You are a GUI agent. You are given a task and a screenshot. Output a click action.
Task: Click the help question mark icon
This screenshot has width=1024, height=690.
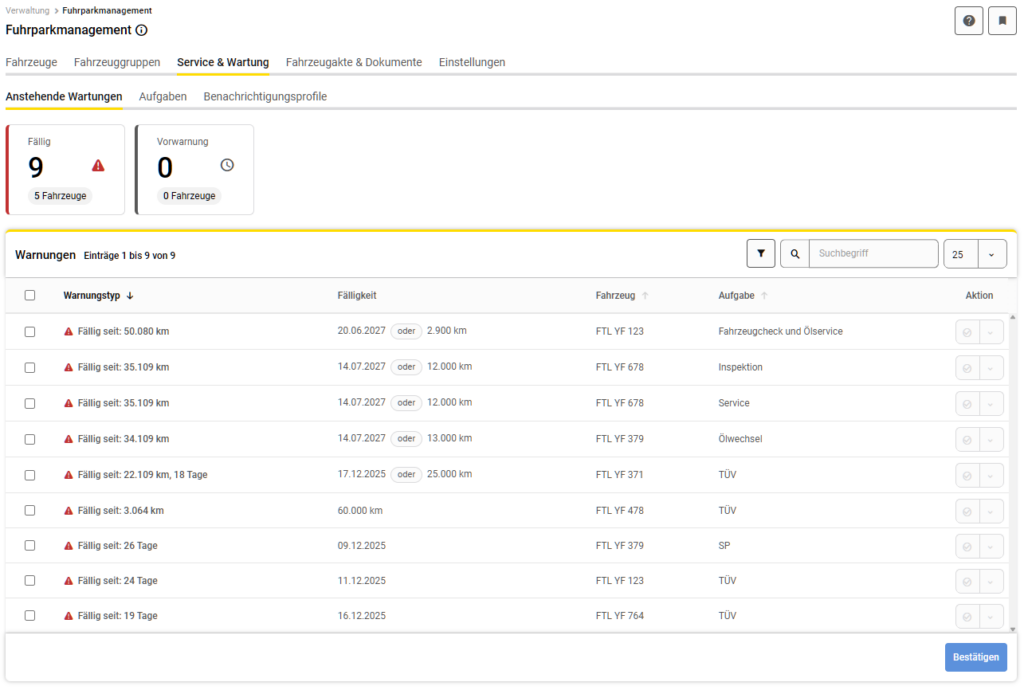point(969,21)
